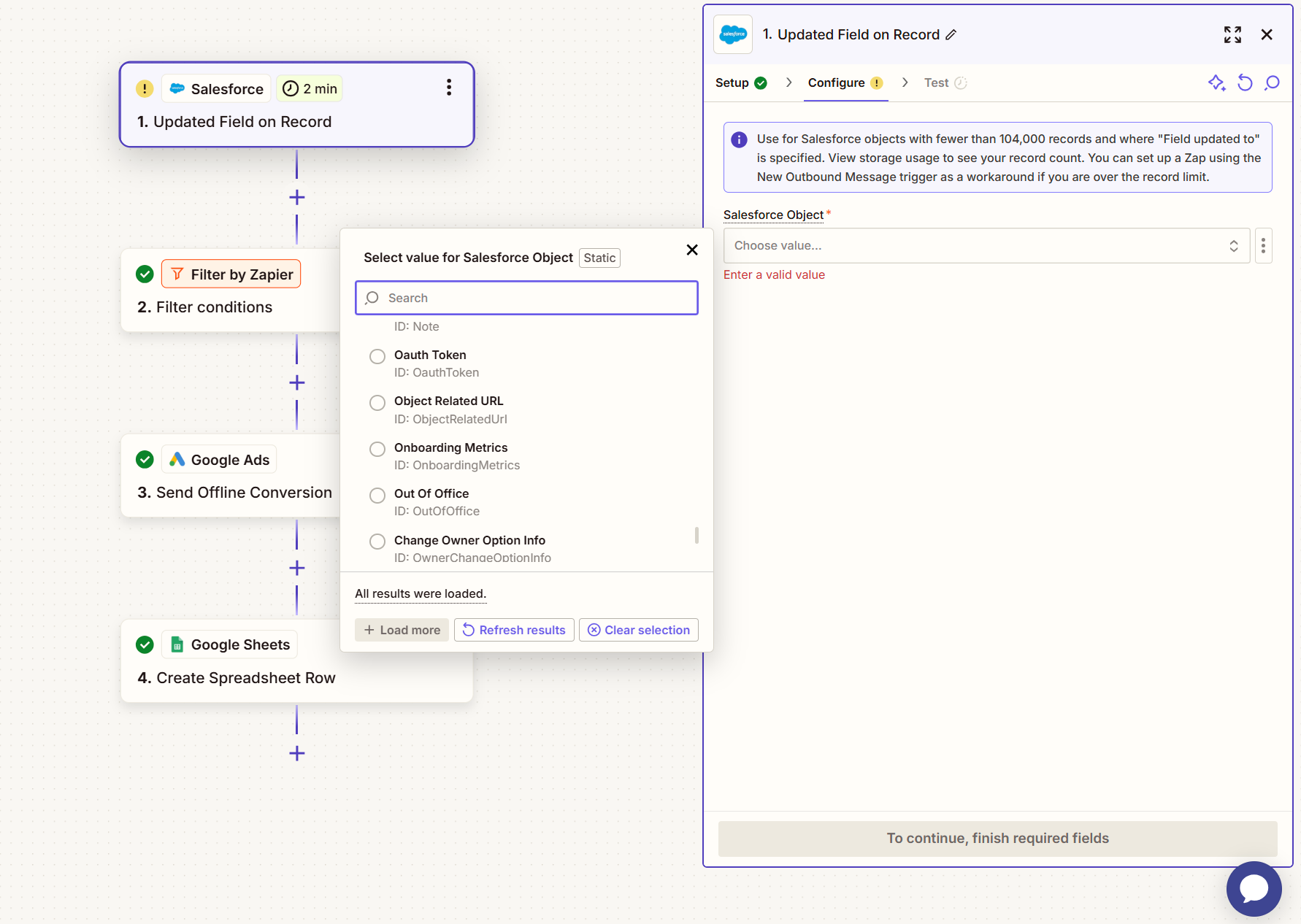This screenshot has height=924, width=1301.
Task: Add a step below Filter conditions
Action: (296, 382)
